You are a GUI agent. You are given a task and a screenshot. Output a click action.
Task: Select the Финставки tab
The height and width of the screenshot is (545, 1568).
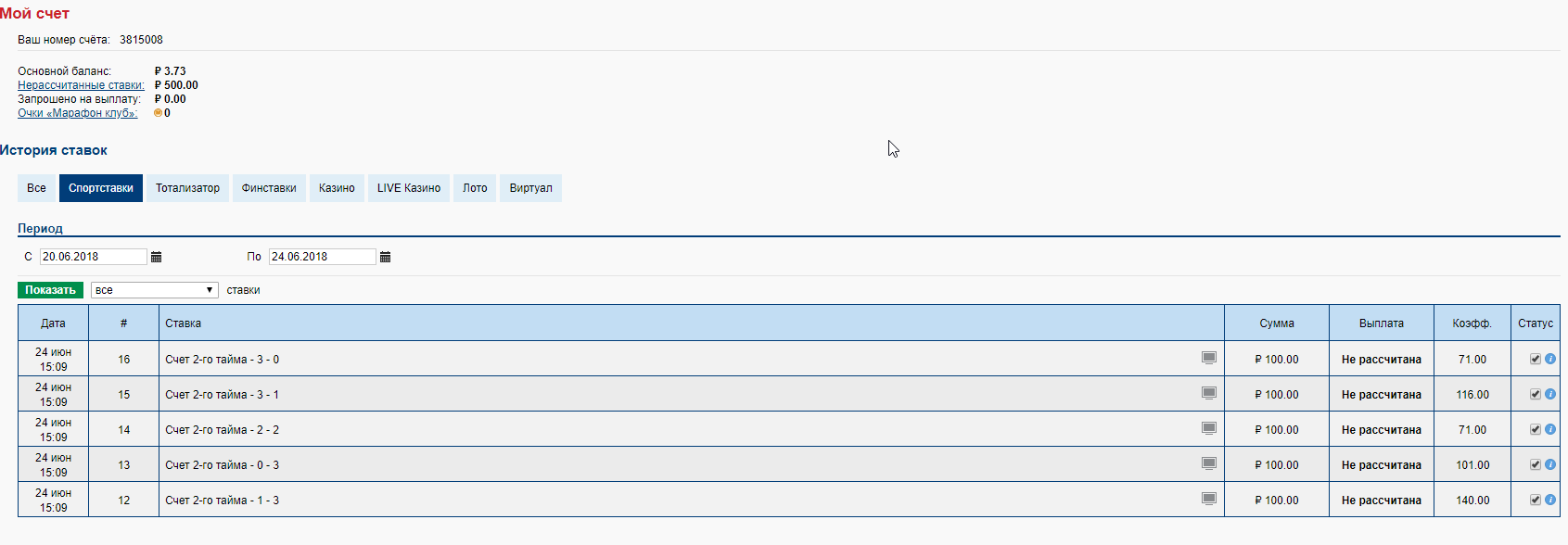click(x=269, y=188)
